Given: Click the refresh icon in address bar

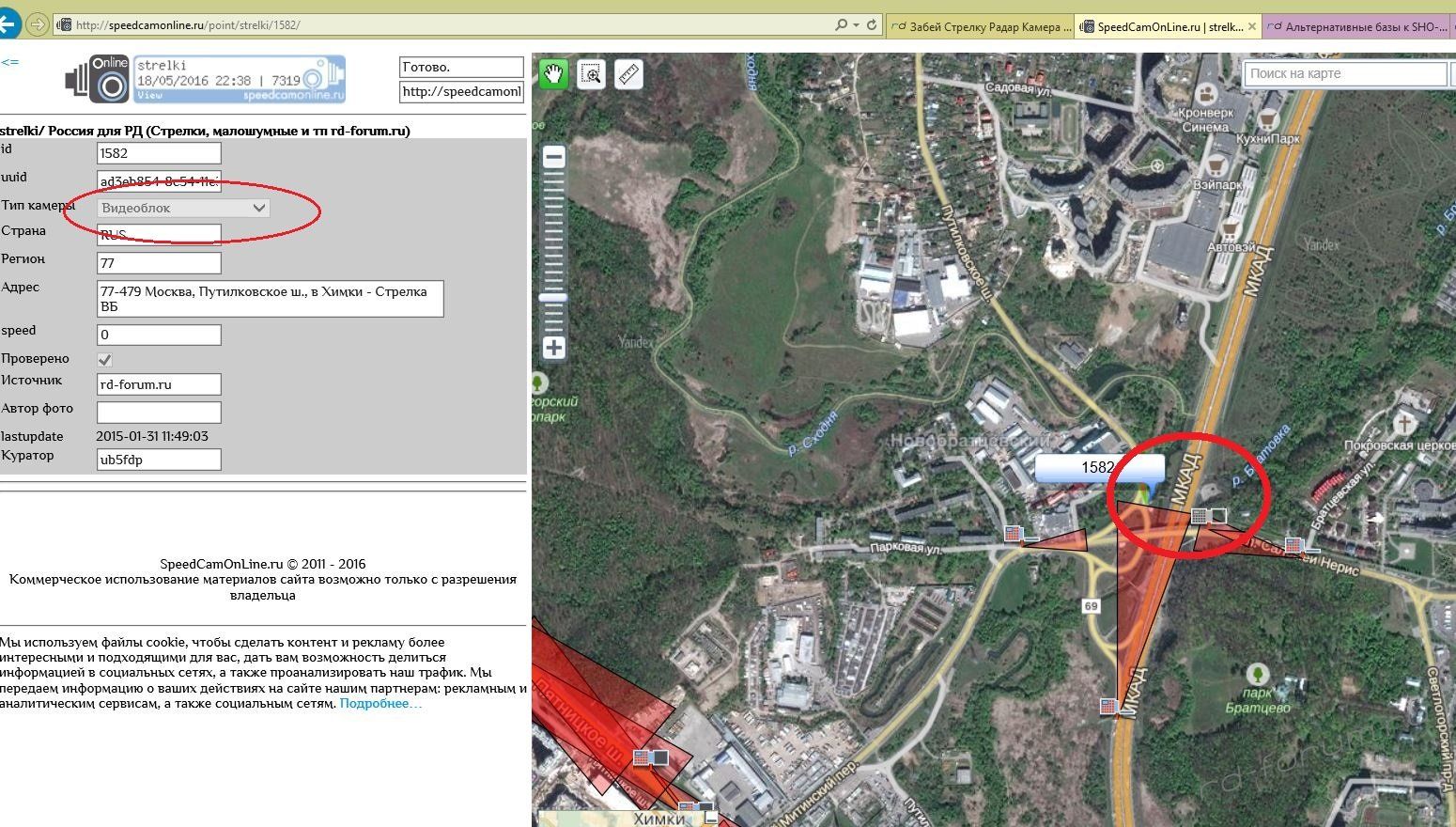Looking at the screenshot, I should tap(872, 25).
